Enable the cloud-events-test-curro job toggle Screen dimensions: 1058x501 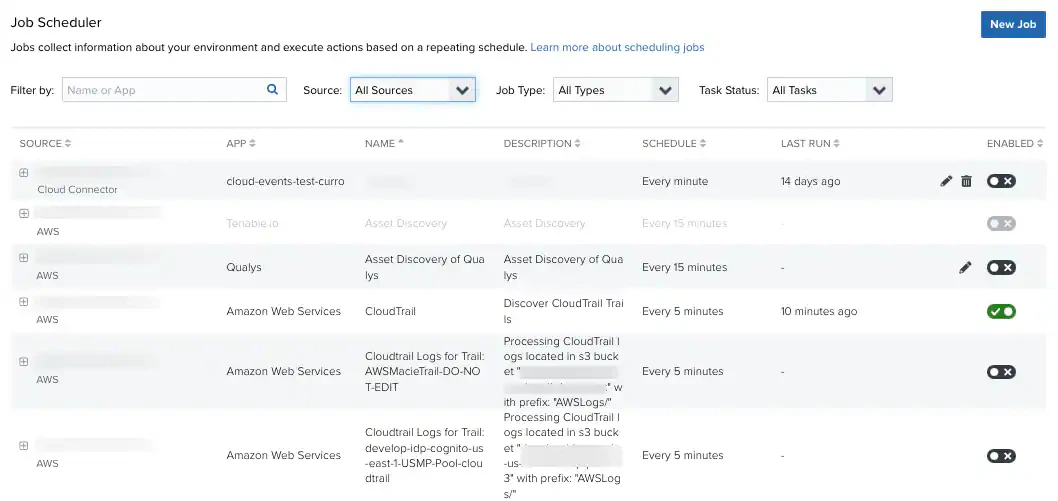[x=1001, y=181]
